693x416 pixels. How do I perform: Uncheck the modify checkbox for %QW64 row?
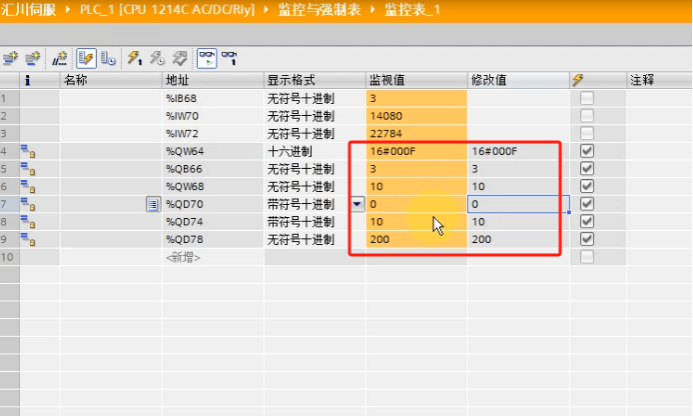coord(587,151)
